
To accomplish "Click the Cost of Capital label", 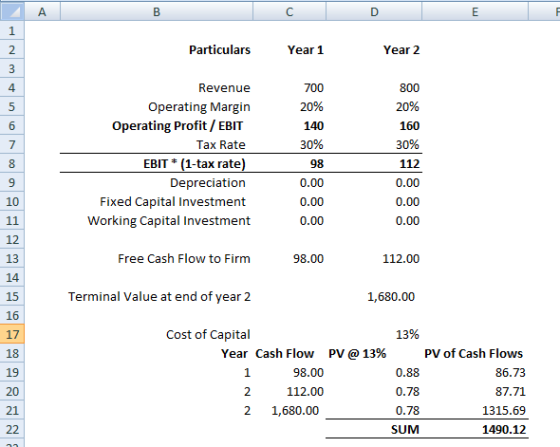I will point(208,335).
